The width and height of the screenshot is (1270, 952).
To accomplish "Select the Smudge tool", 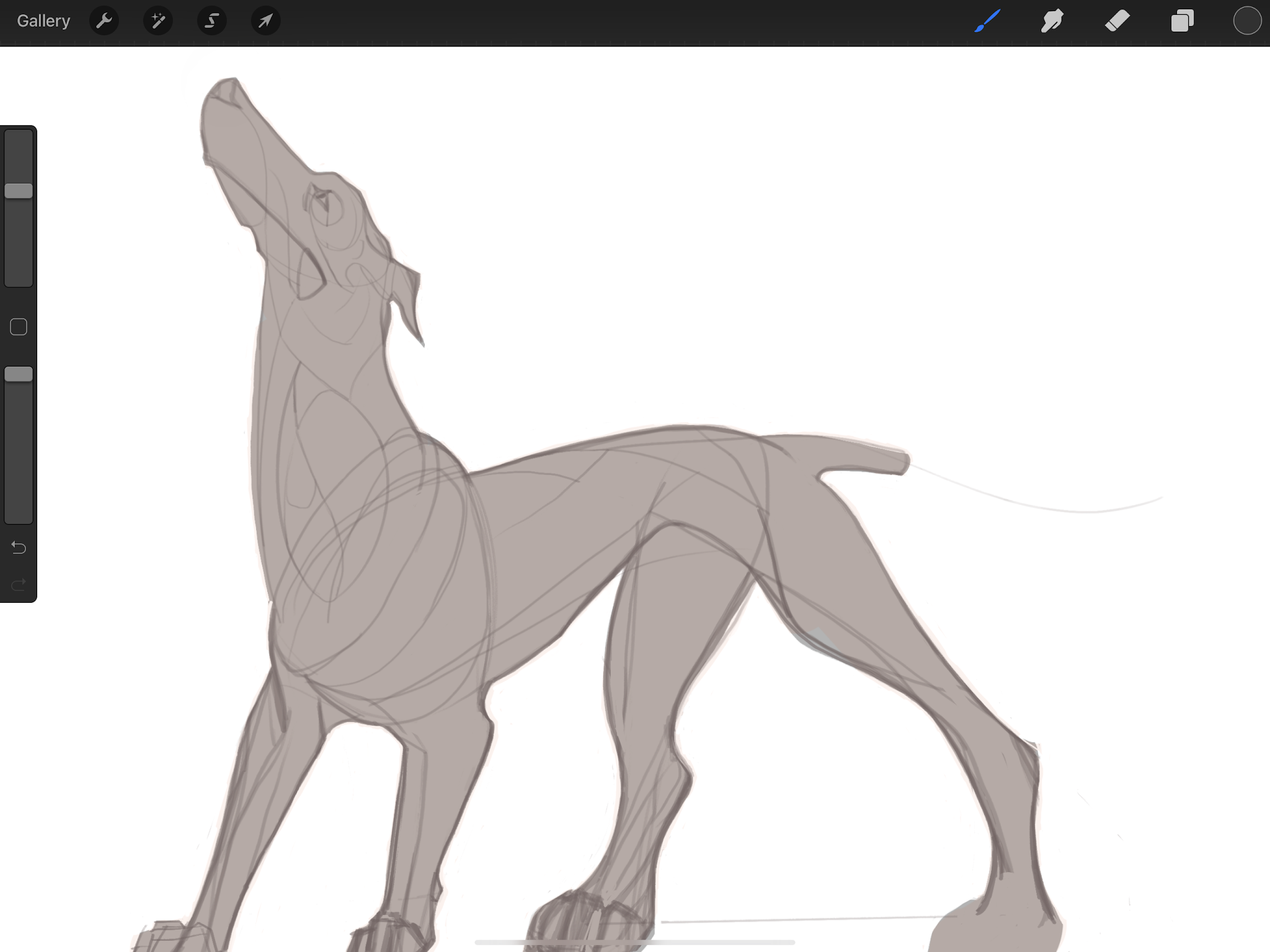I will coord(1052,21).
